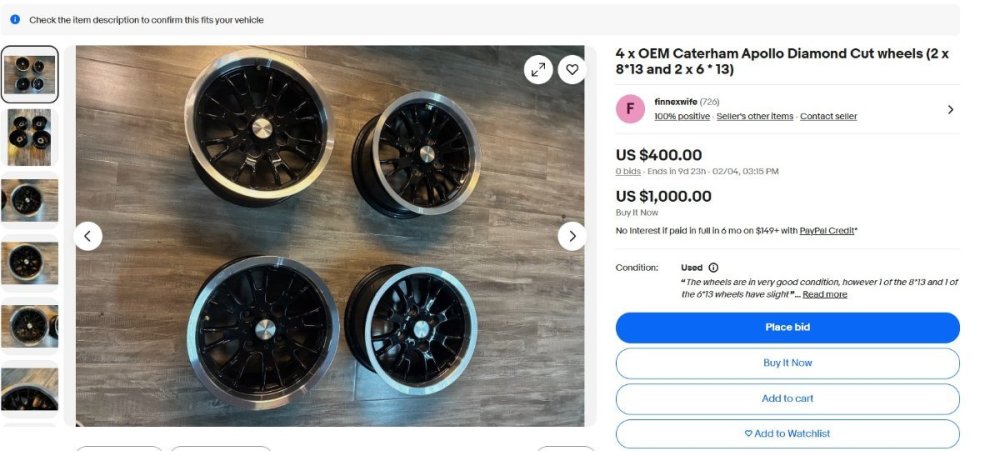Click the heart icon on the image
The width and height of the screenshot is (1000, 451).
click(572, 69)
